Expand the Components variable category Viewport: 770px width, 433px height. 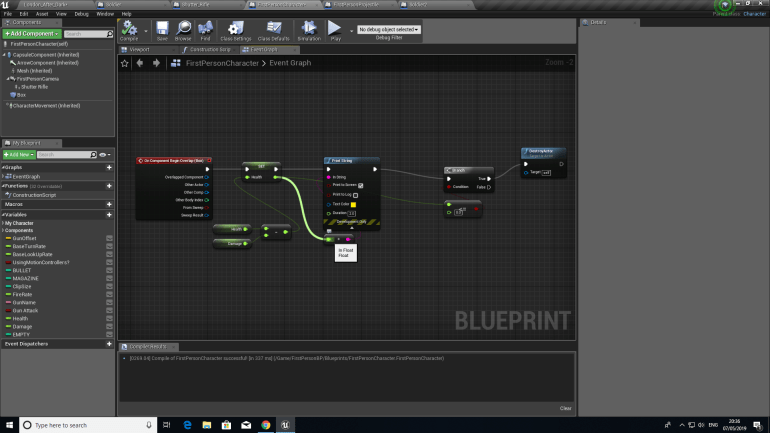point(3,230)
